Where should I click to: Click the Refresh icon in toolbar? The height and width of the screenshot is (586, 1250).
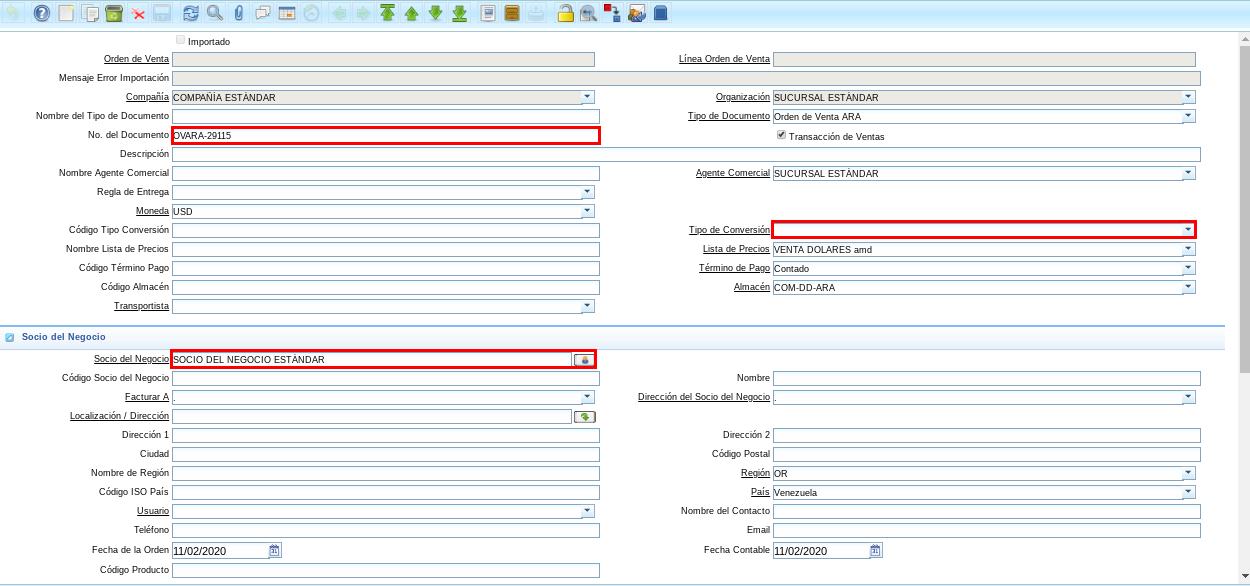click(x=190, y=13)
